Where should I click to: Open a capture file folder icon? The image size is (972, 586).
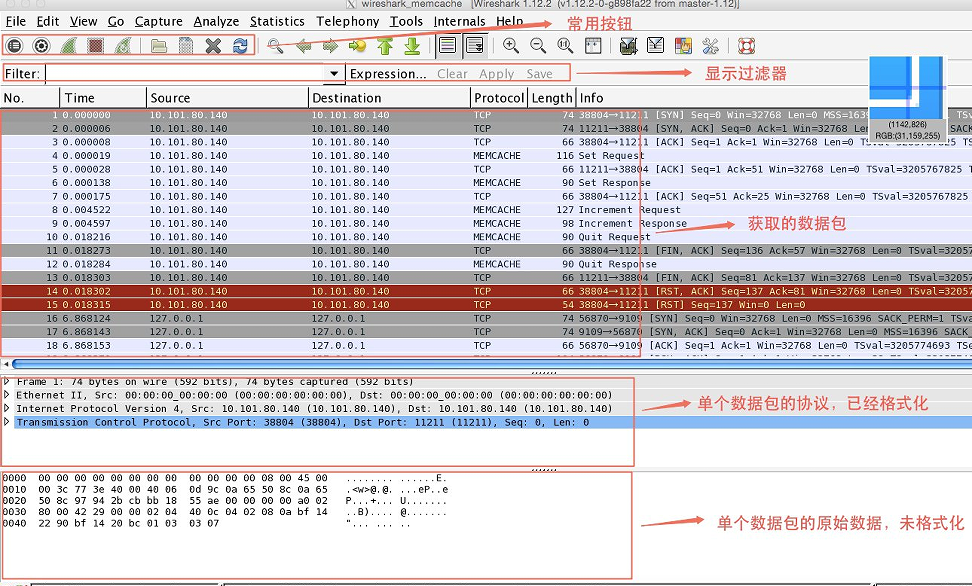pos(159,46)
